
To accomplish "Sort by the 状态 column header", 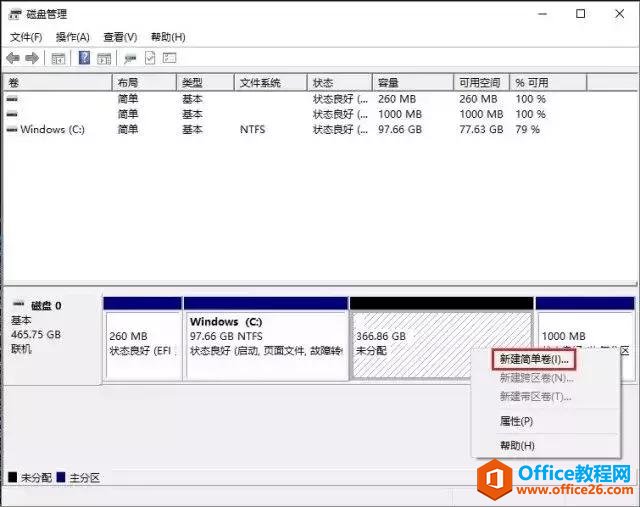I will click(x=340, y=83).
